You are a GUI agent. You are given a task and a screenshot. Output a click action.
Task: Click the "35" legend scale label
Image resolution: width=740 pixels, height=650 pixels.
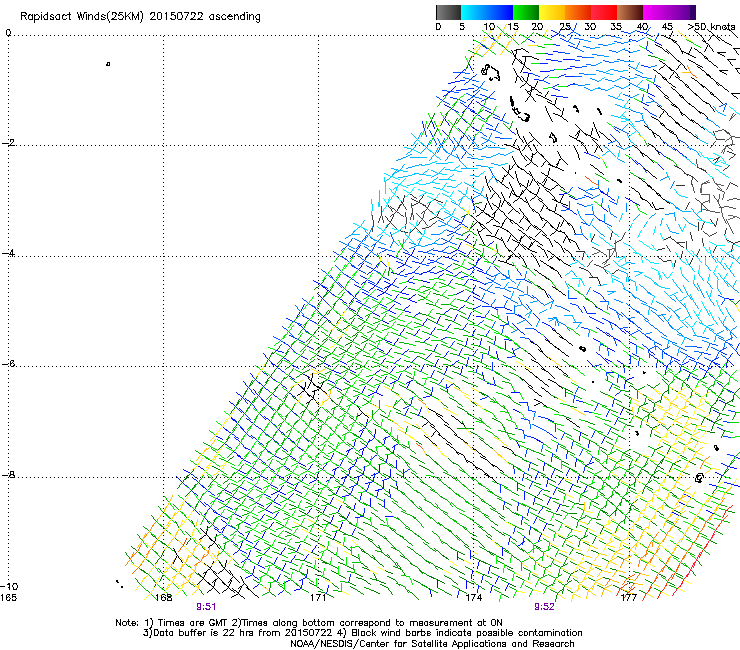pyautogui.click(x=616, y=27)
